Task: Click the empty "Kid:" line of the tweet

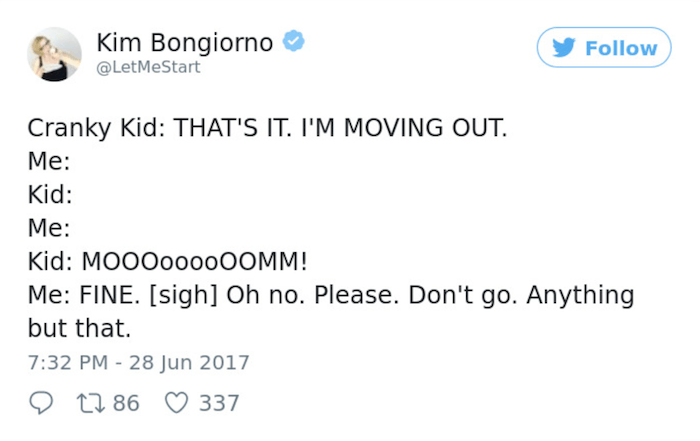Action: click(x=51, y=195)
